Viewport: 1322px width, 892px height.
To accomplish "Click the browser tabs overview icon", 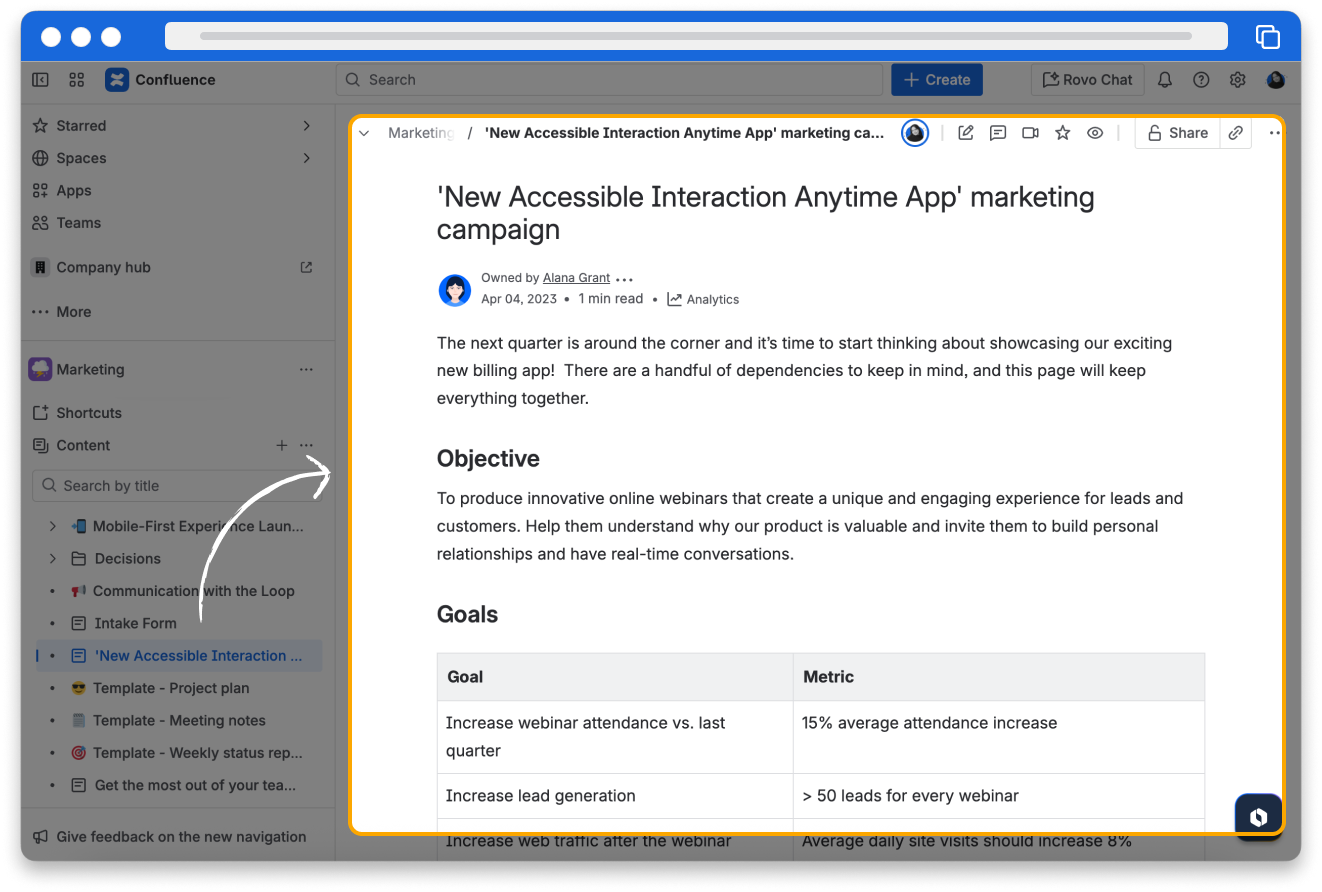I will pos(1268,36).
